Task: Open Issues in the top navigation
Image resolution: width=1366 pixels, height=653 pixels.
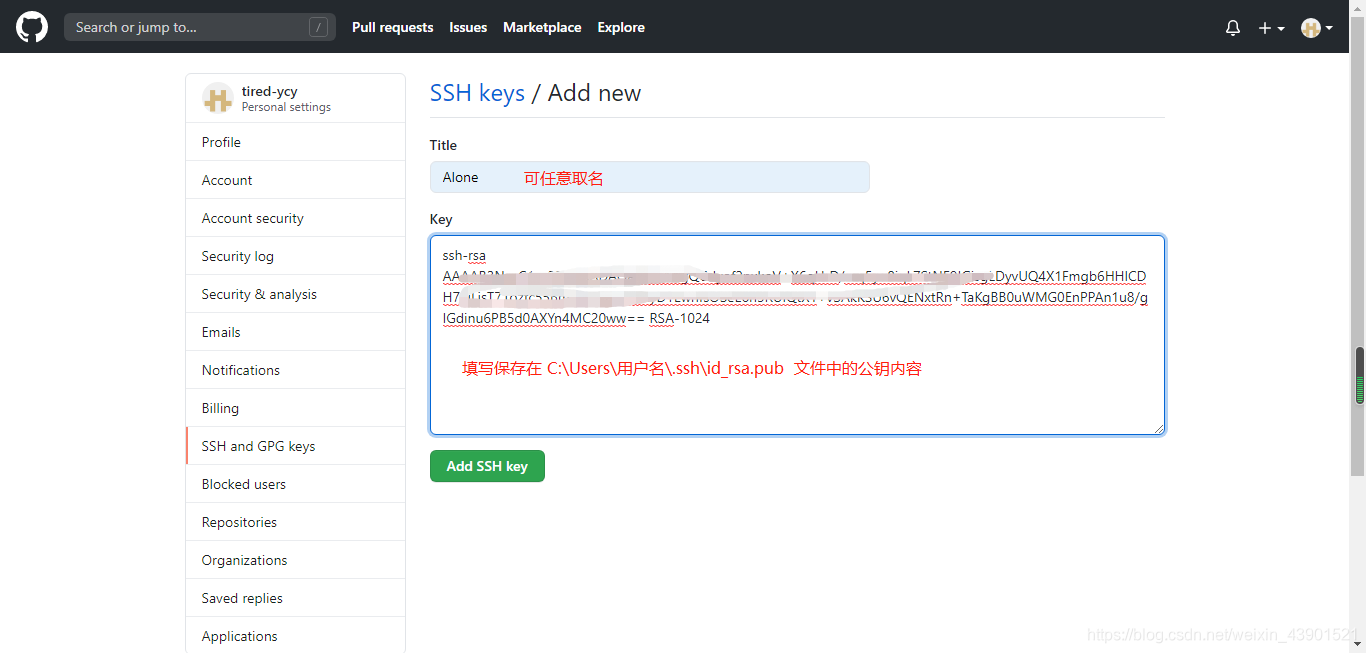Action: tap(468, 27)
